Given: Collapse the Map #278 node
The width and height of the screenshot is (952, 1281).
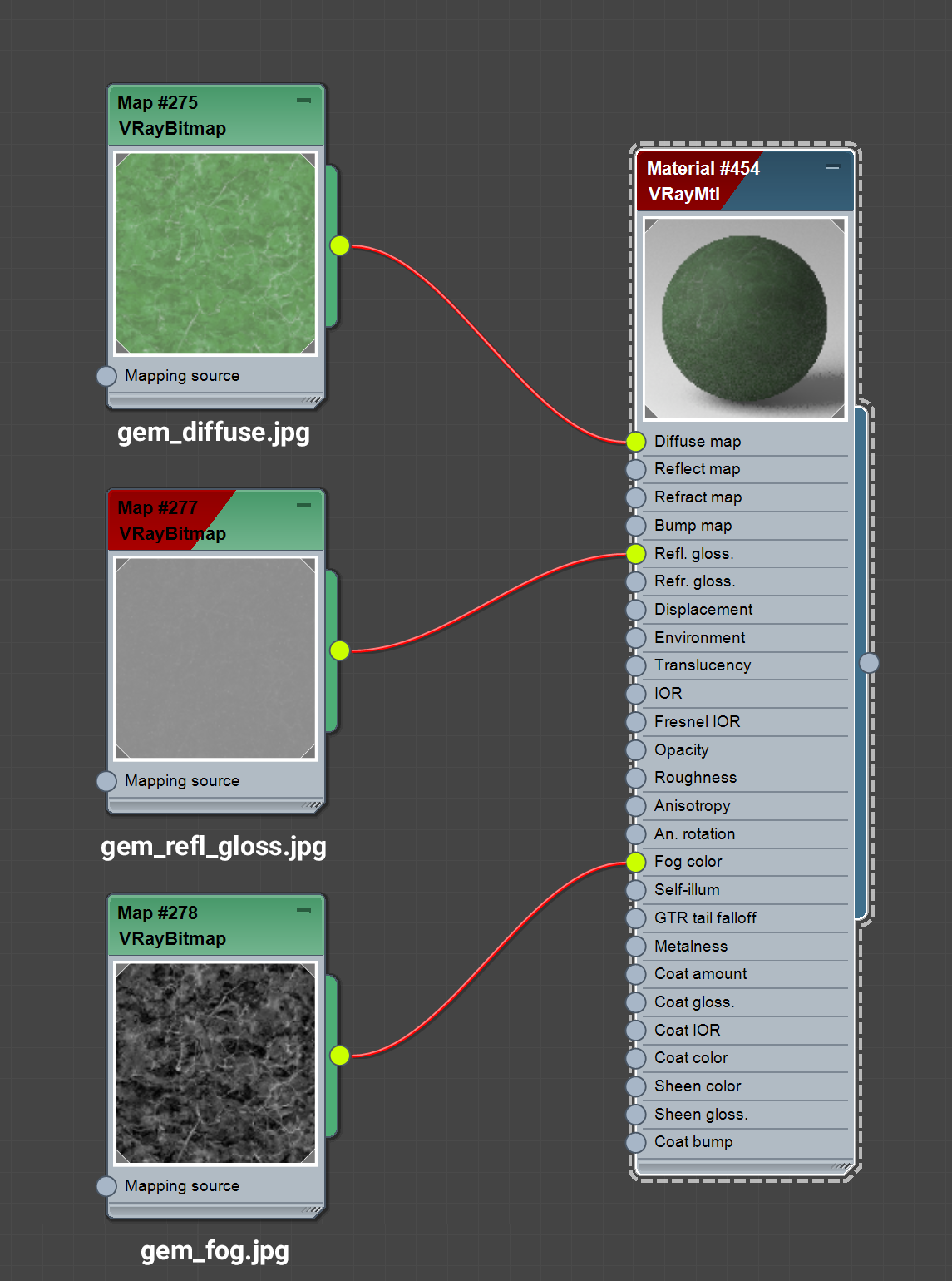Looking at the screenshot, I should pos(305,911).
